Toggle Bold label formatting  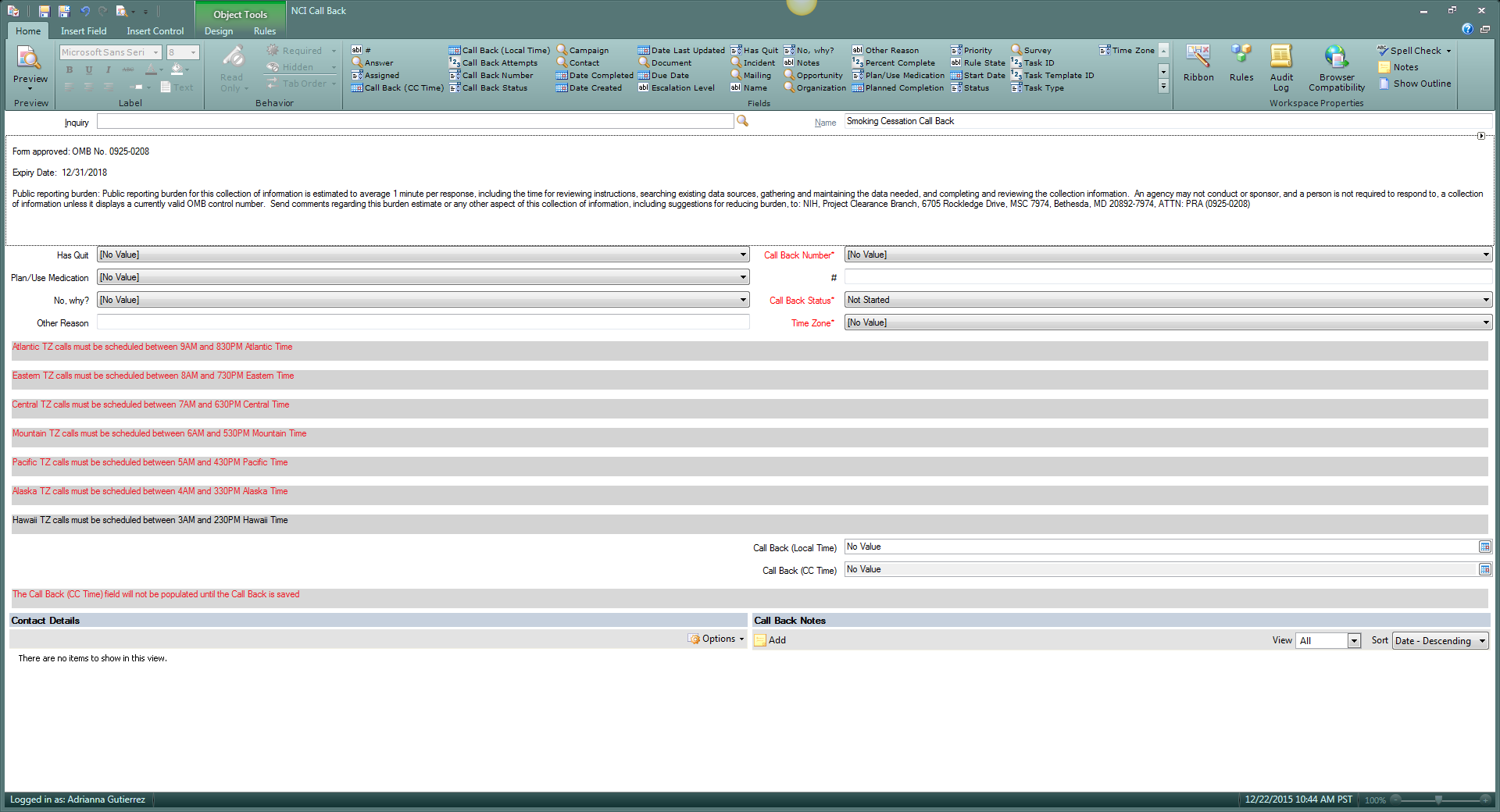tap(70, 69)
